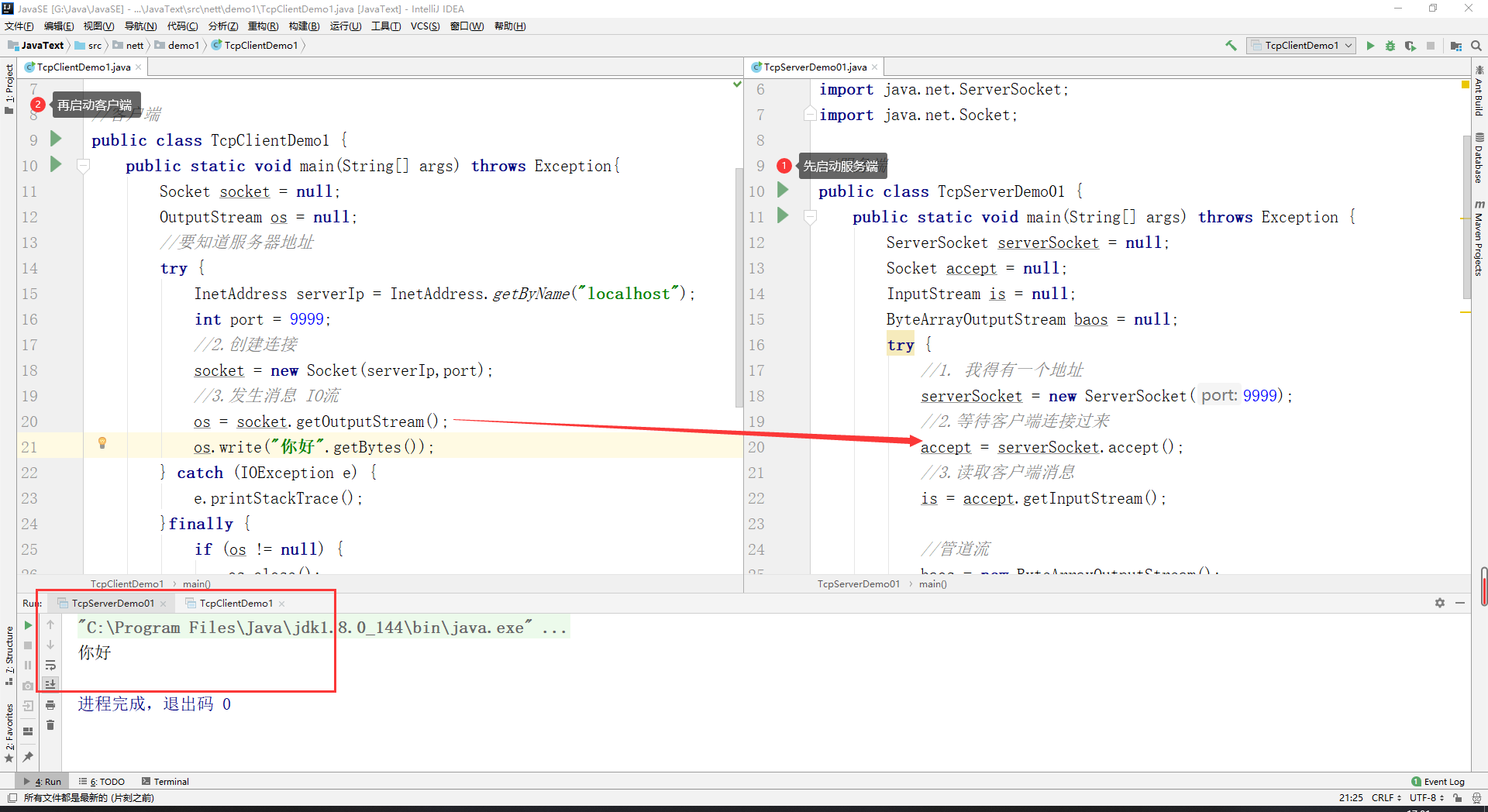Viewport: 1488px width, 812px height.
Task: Click caret position 21:25 in status bar
Action: click(1351, 797)
